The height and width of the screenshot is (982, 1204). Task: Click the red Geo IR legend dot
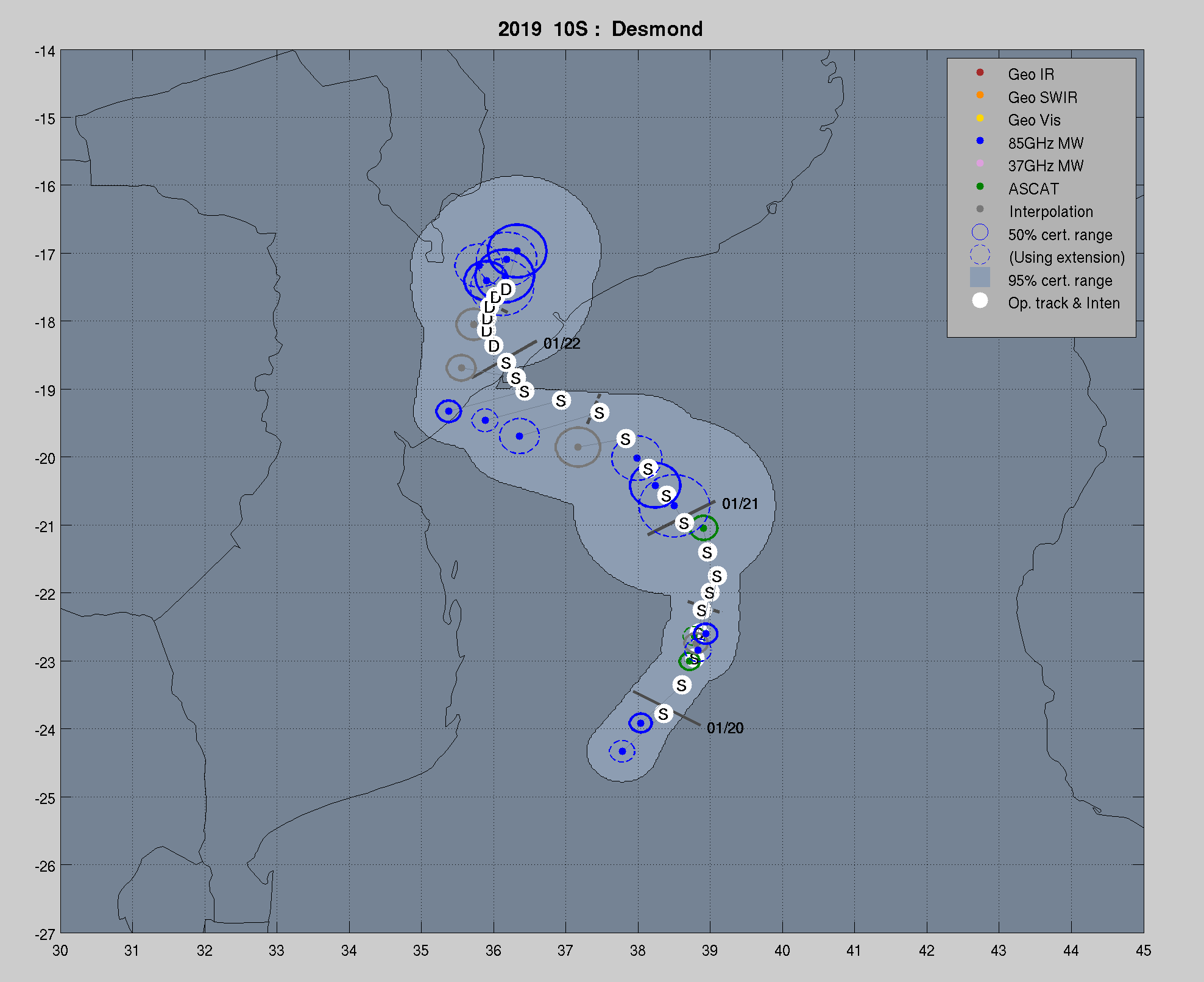980,73
